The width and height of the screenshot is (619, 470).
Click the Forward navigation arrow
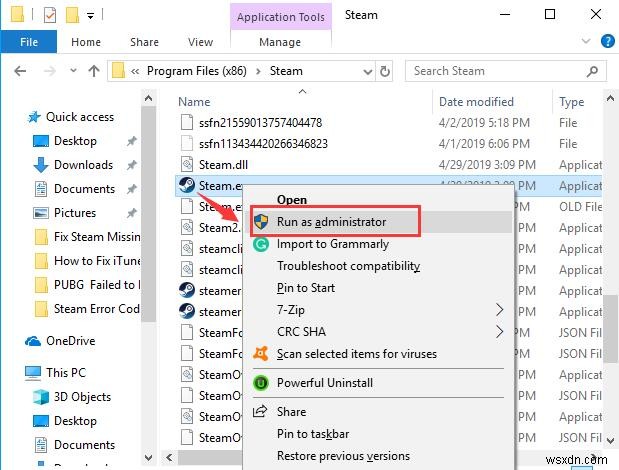tap(50, 71)
